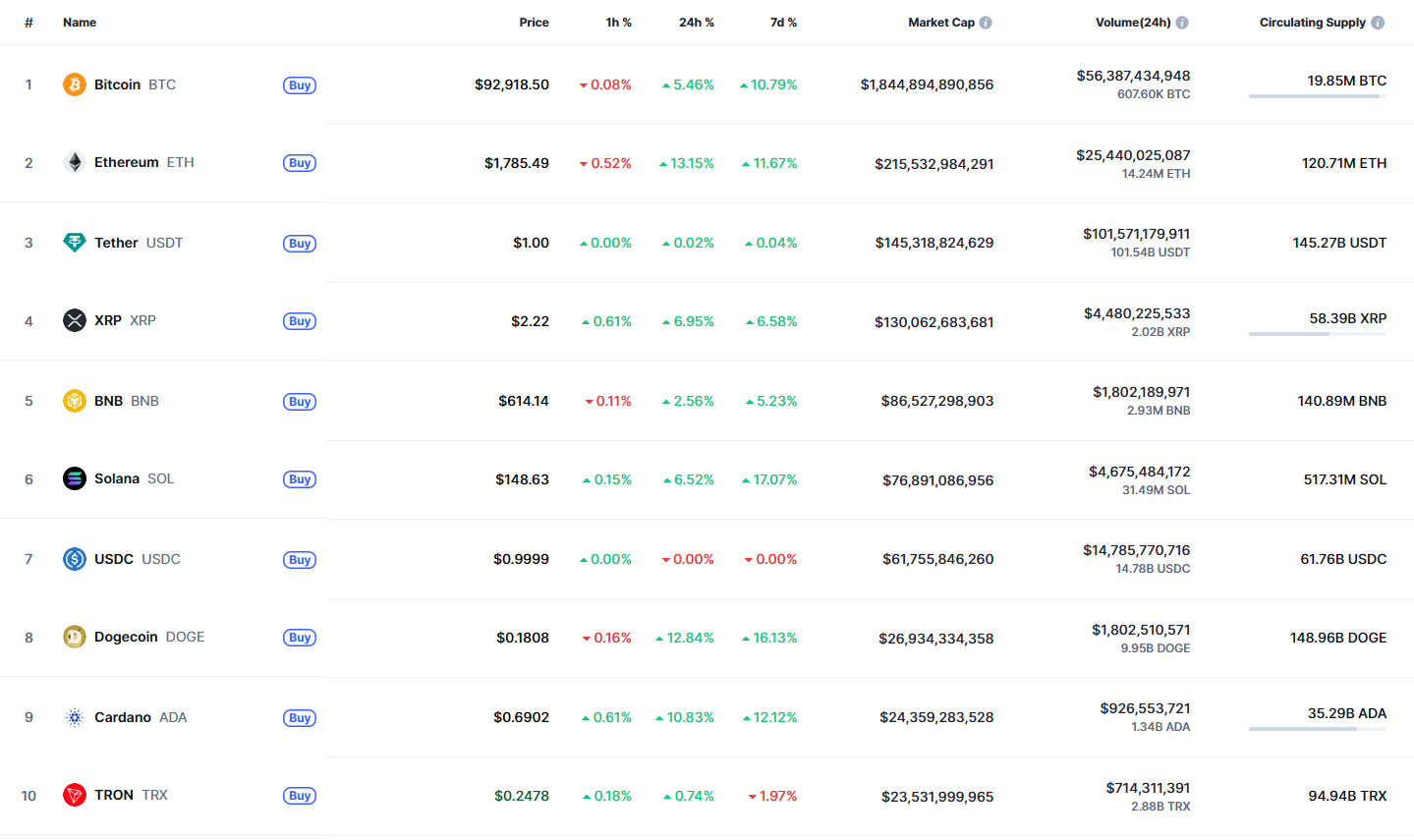
Task: Click the BNB logo icon
Action: [x=75, y=401]
